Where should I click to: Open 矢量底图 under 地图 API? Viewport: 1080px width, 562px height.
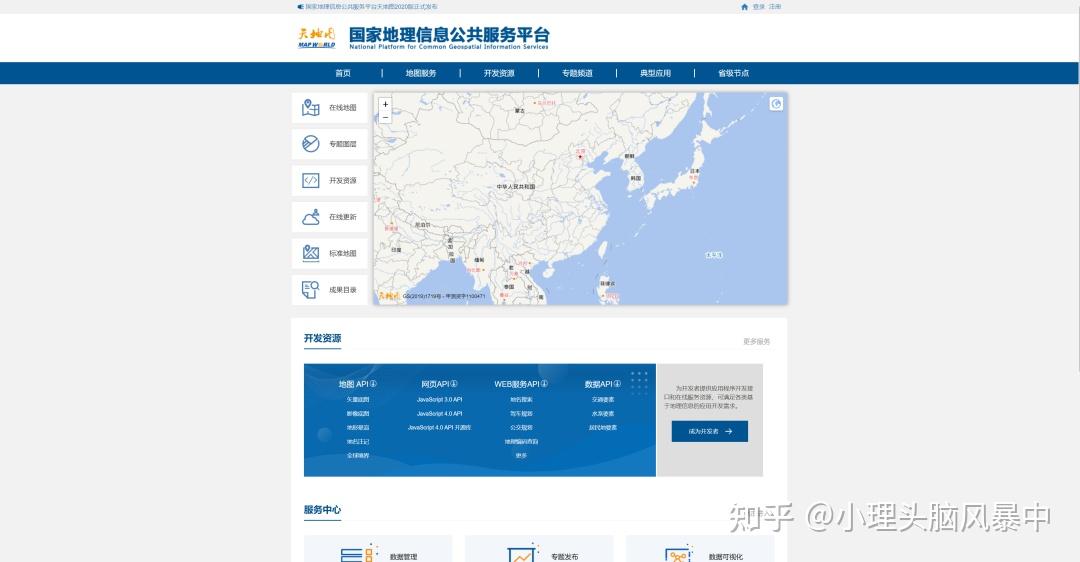358,399
